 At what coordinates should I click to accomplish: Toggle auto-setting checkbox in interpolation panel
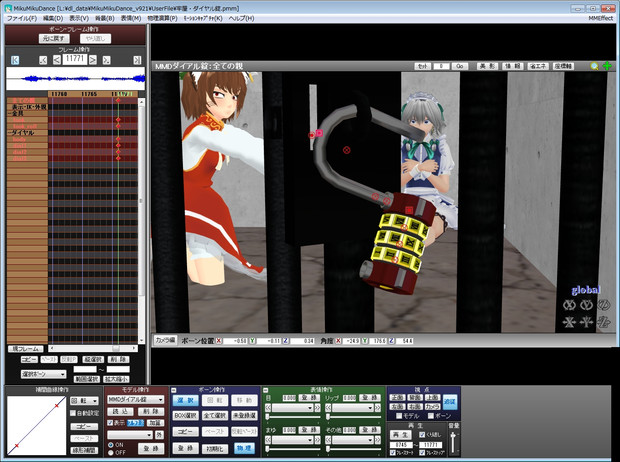tap(73, 413)
